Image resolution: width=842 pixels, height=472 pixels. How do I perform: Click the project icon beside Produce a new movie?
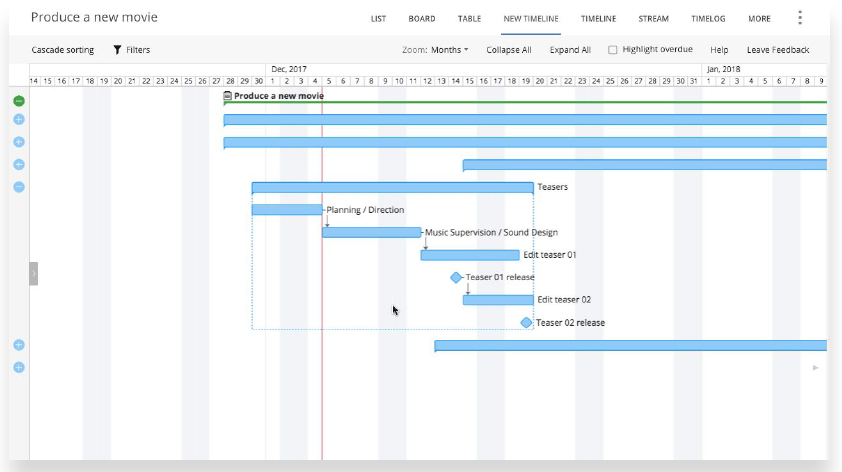(x=228, y=96)
